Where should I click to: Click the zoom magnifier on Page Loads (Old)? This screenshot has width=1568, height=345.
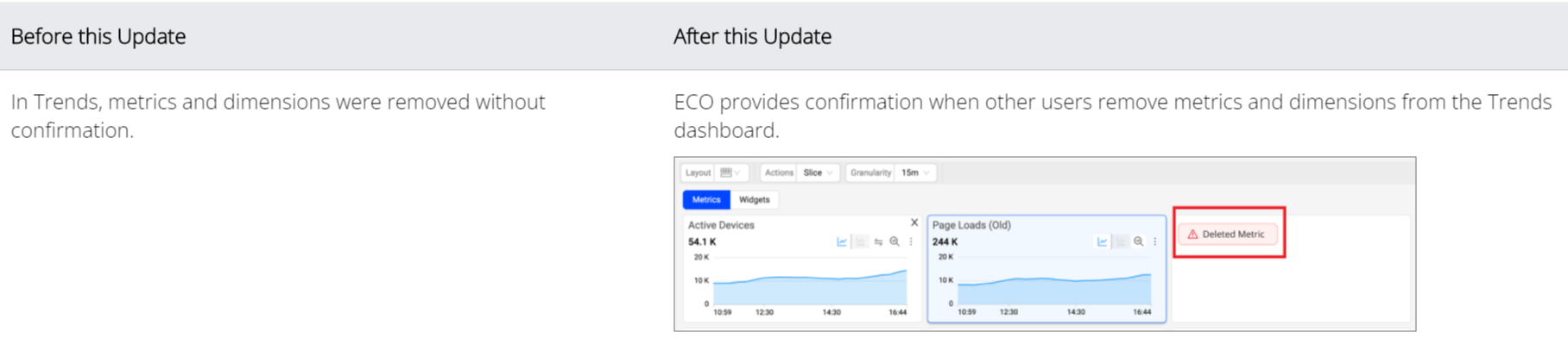(x=1139, y=242)
